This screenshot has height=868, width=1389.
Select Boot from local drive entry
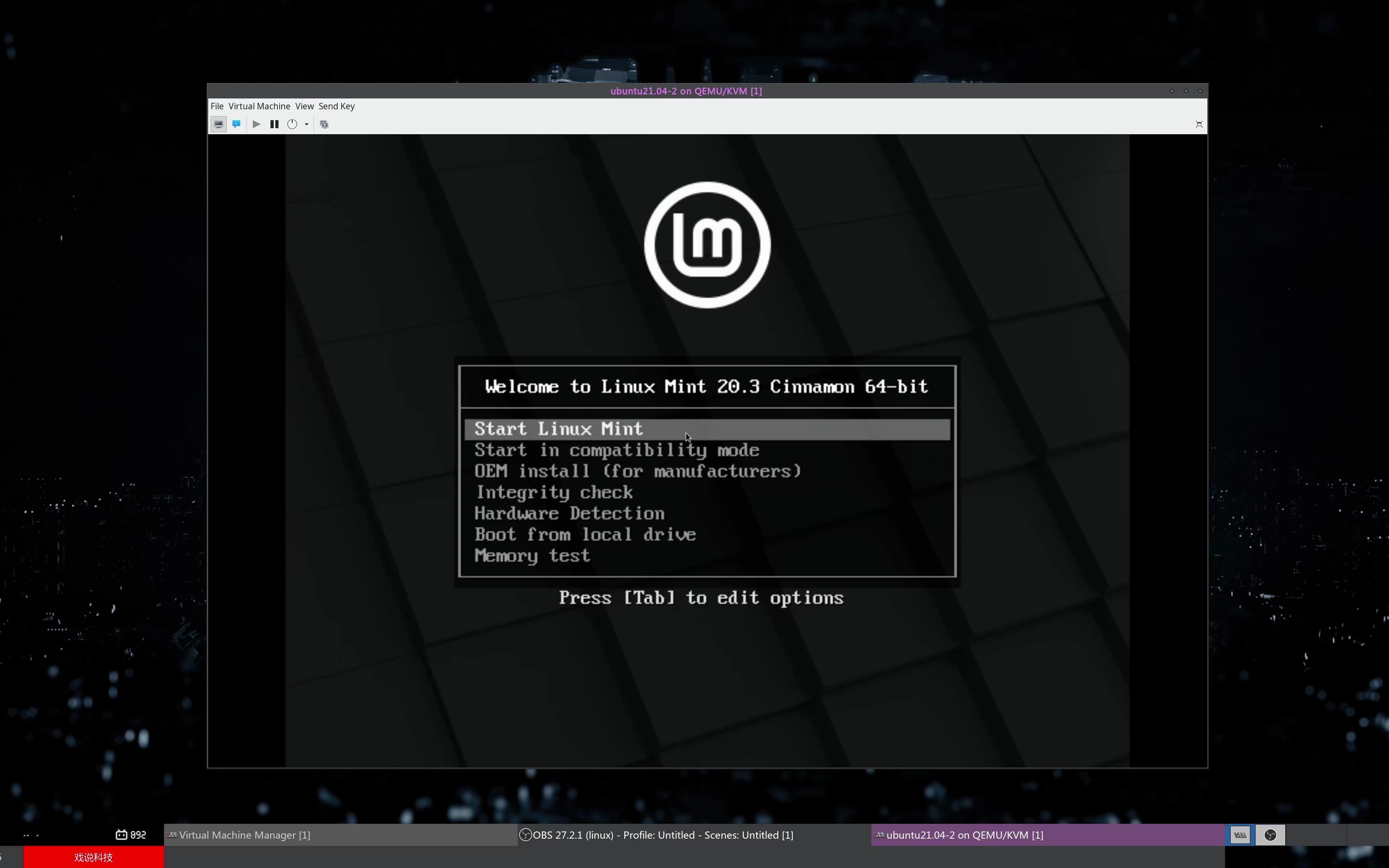707,534
